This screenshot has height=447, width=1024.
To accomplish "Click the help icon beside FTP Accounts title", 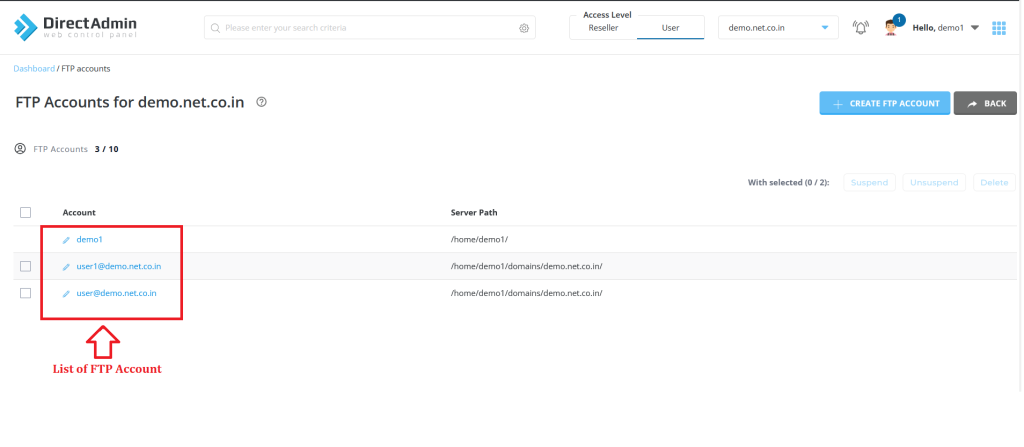I will (261, 102).
